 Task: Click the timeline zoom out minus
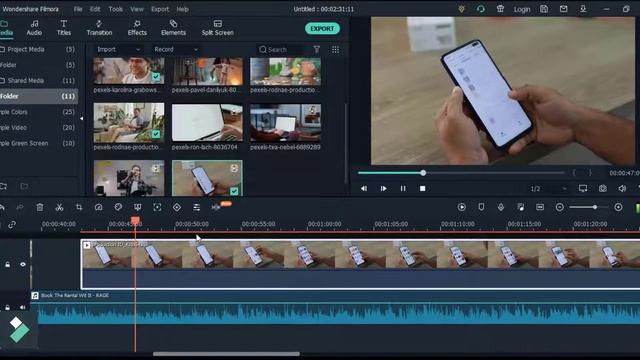coord(560,207)
